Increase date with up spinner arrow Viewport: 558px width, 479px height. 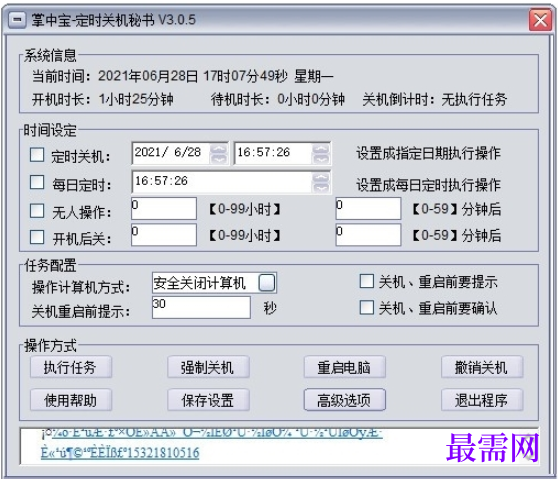(218, 148)
